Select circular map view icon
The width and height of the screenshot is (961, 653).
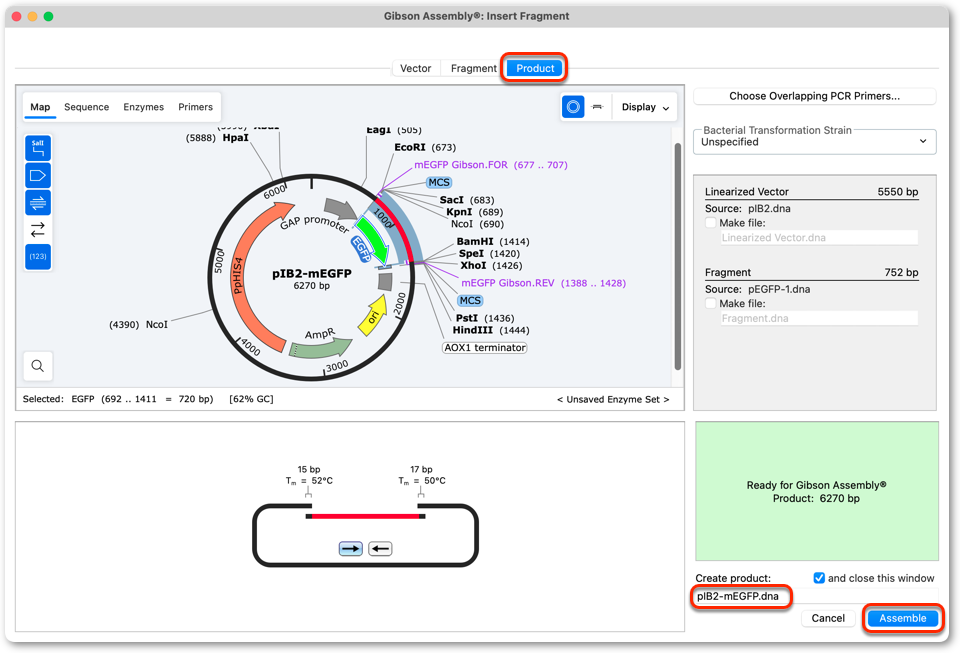(x=573, y=107)
